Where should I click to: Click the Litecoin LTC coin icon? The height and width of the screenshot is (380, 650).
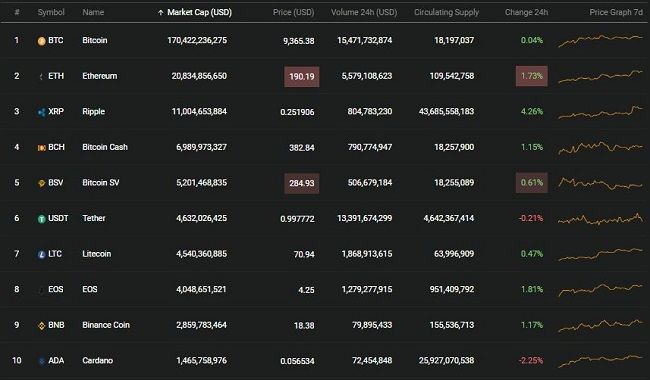41,254
